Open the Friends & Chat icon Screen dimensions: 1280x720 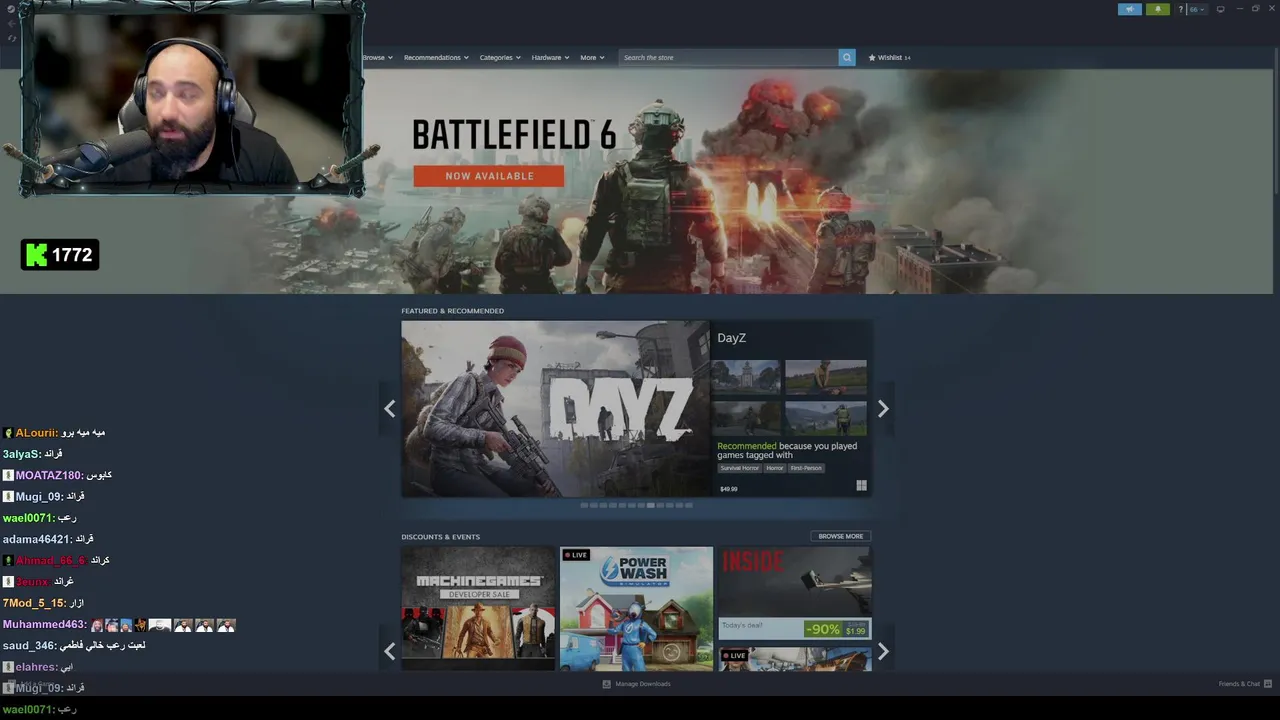point(1268,684)
